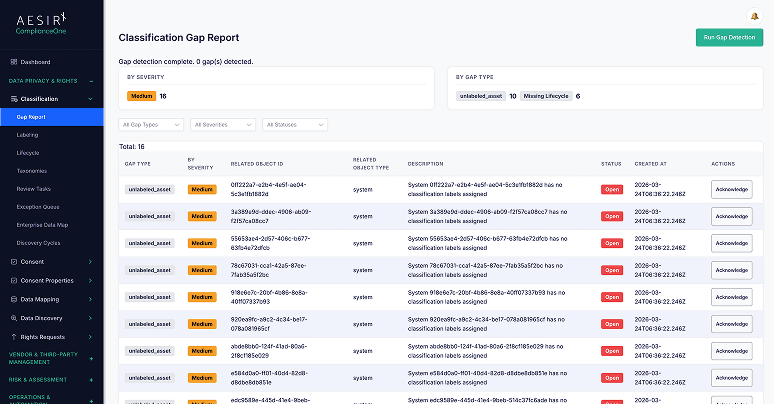Click the Data Discovery magnifier icon
Viewport: 774px width, 404px height.
point(14,318)
